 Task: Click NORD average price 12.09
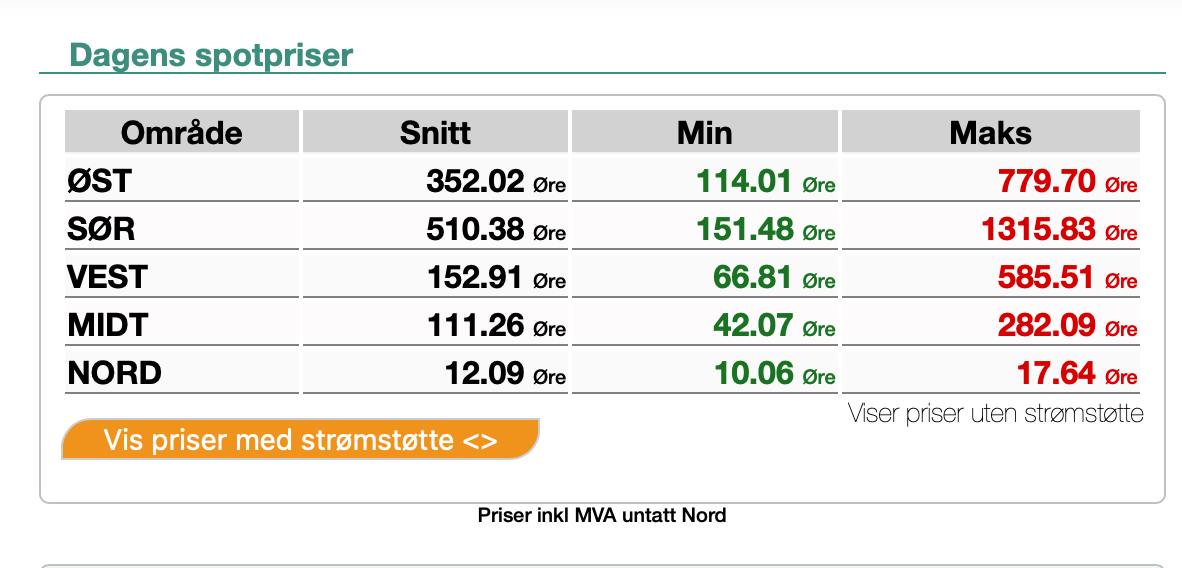(x=484, y=373)
